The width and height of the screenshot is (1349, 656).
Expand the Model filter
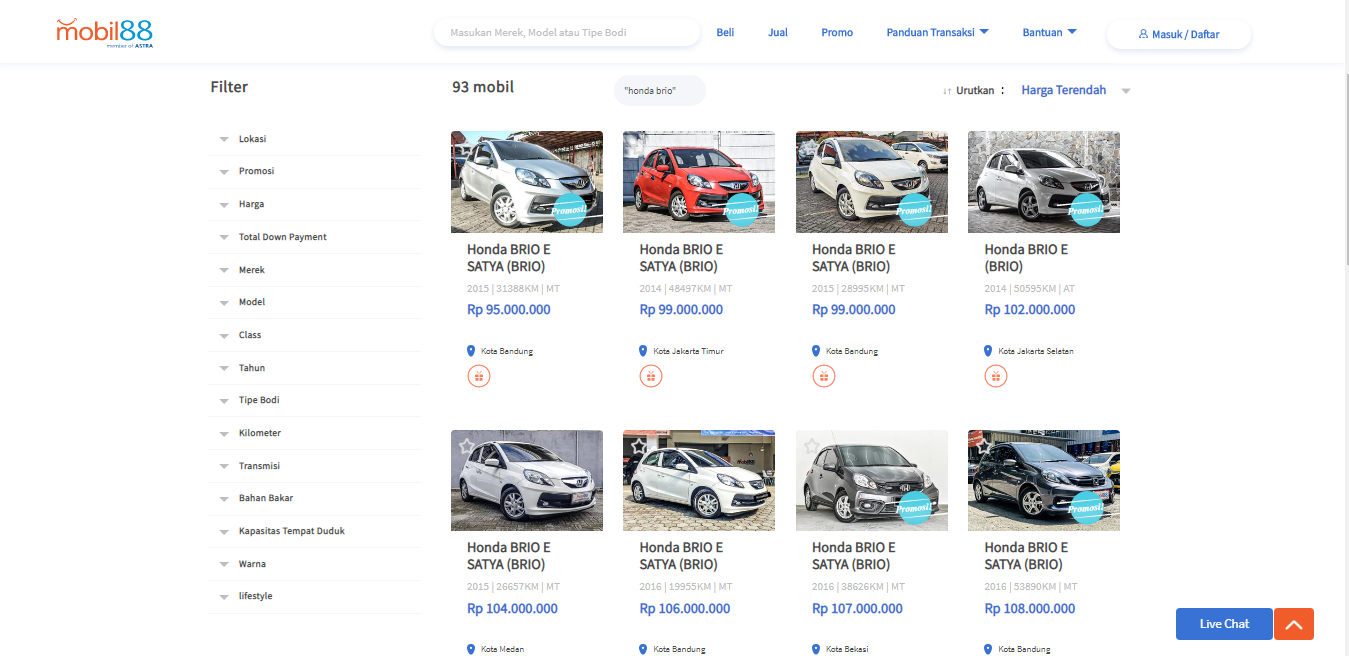[x=314, y=302]
